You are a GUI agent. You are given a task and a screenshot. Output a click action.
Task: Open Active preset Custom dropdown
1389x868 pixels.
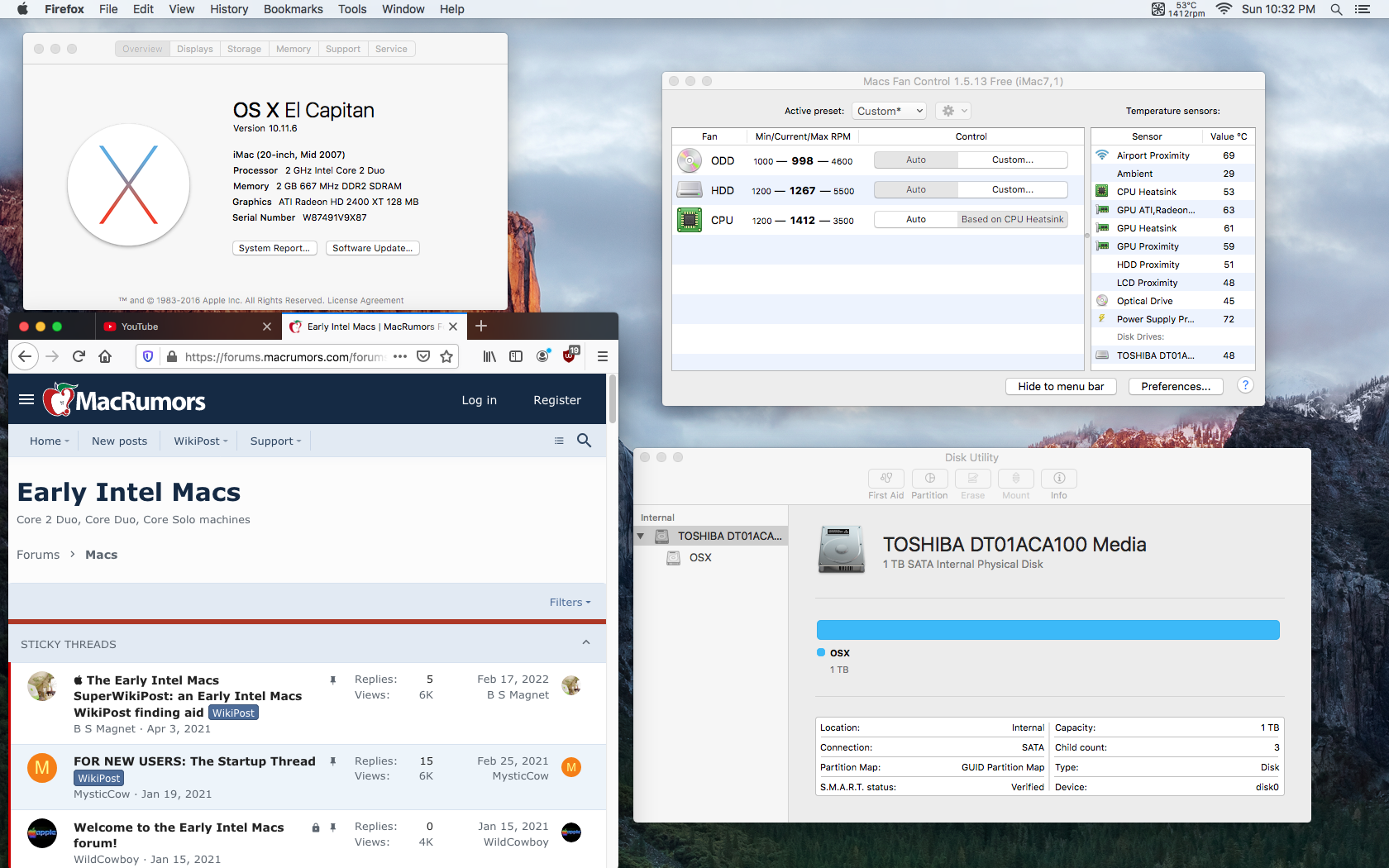[890, 111]
